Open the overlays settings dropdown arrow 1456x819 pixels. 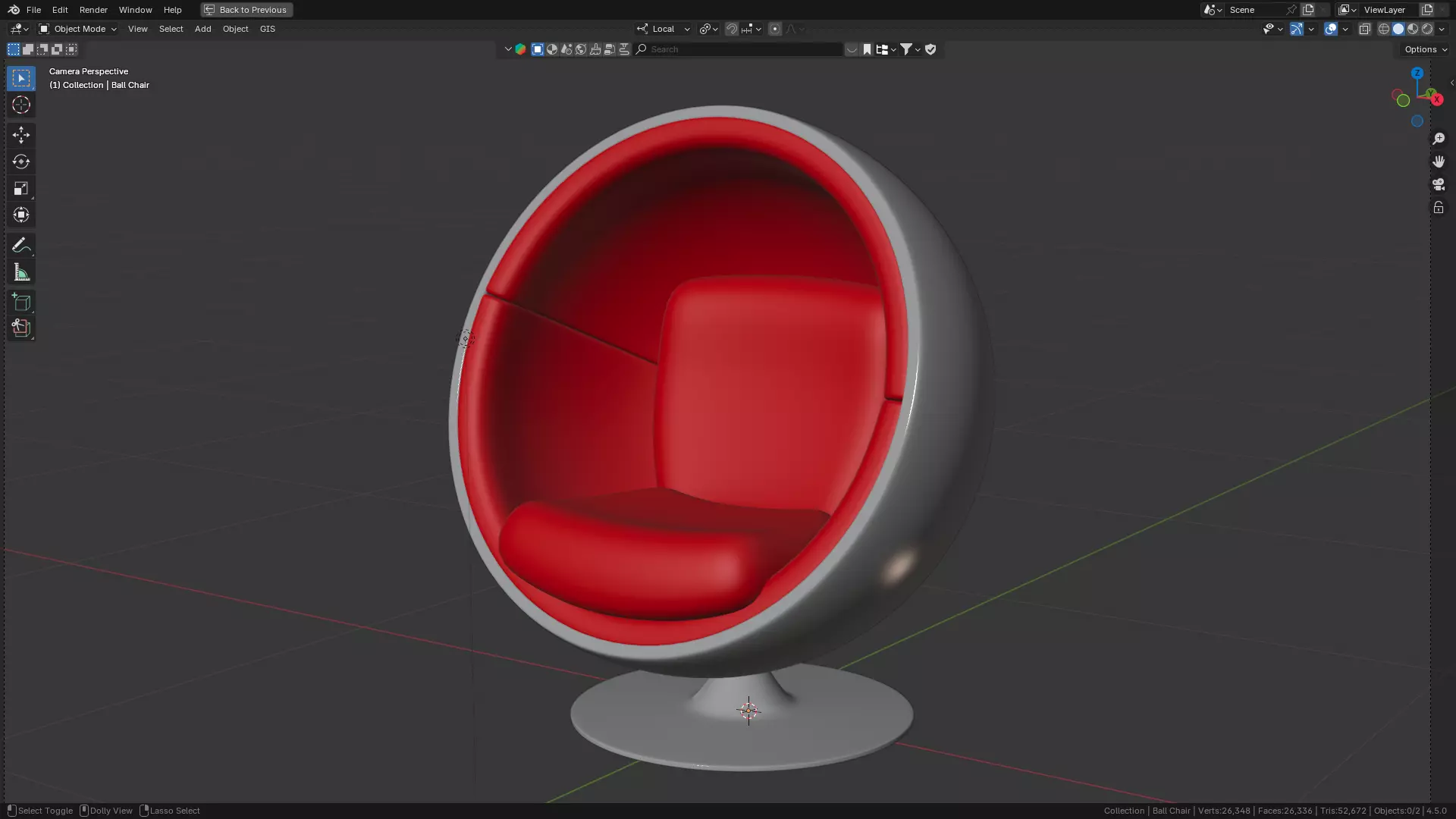(1345, 29)
